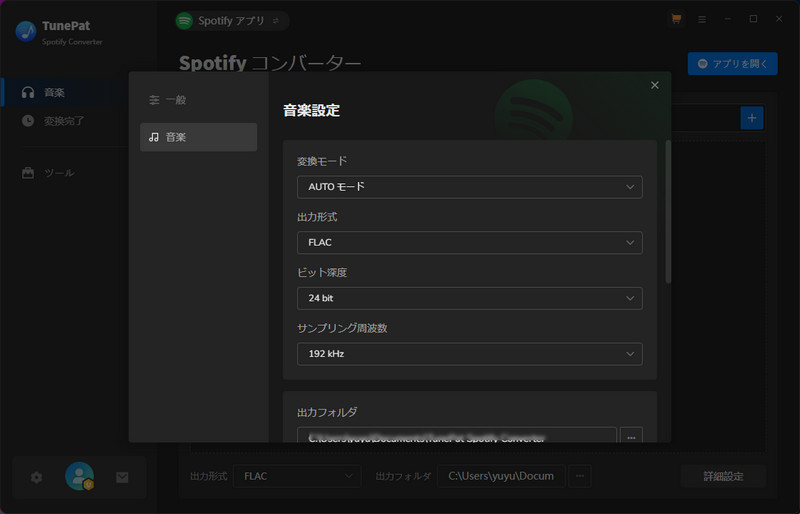This screenshot has width=800, height=514.
Task: Click the サンプリング周波数 label
Action: (342, 328)
